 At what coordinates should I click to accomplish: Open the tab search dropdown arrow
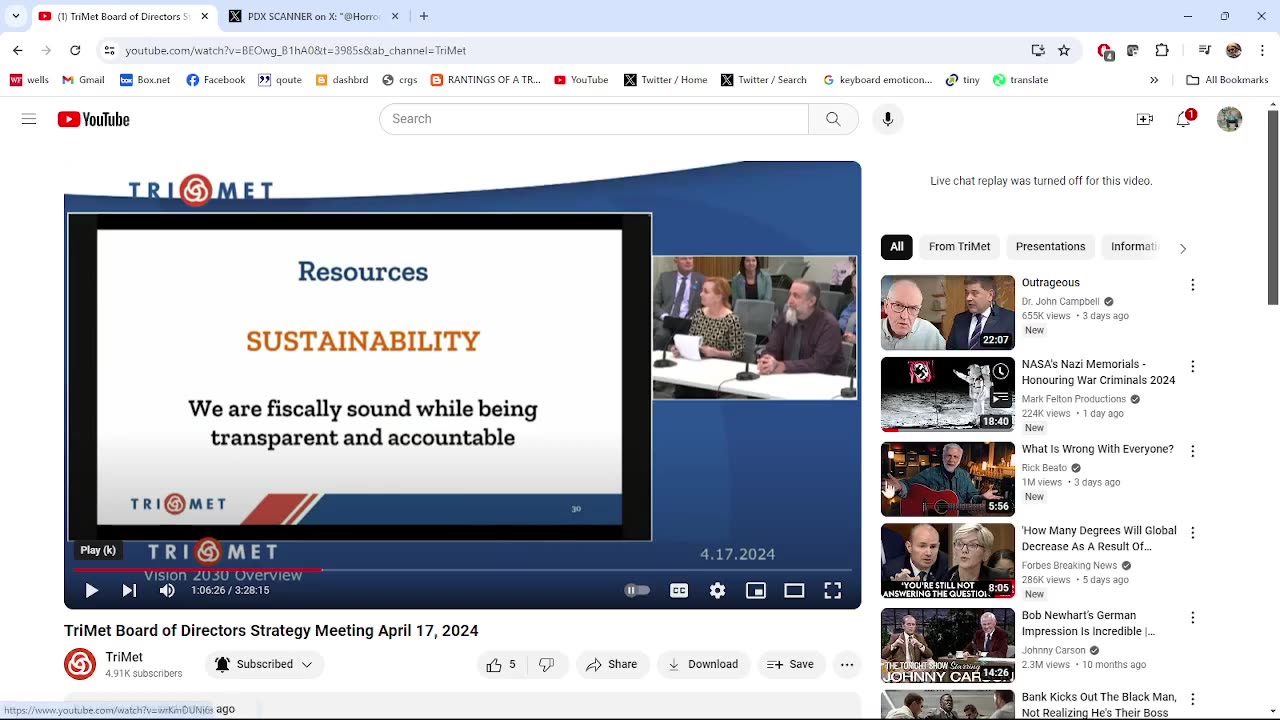15,16
